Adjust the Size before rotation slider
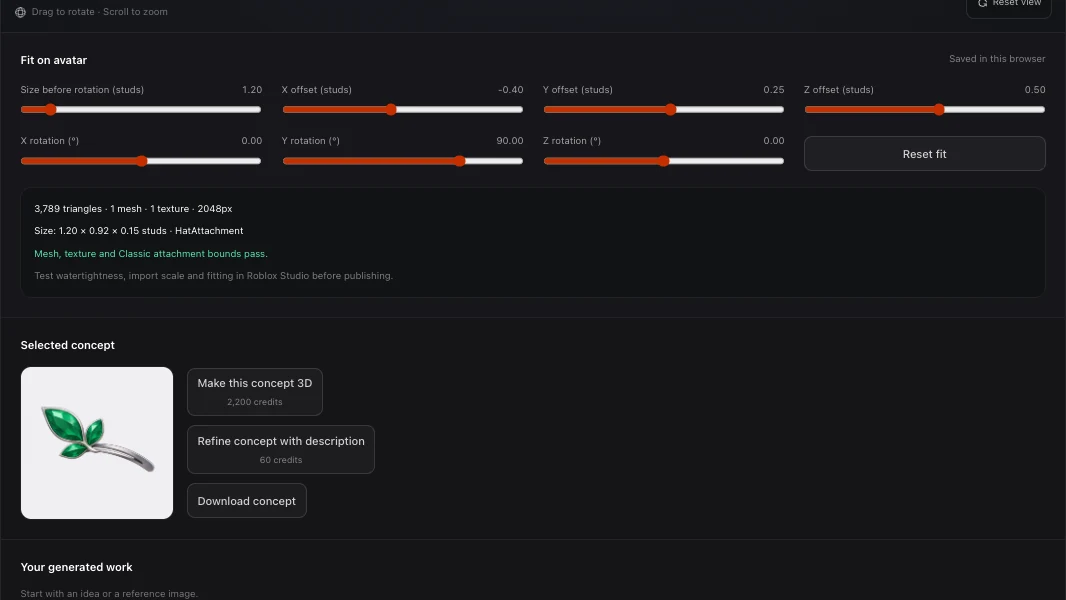The height and width of the screenshot is (600, 1066). click(141, 109)
